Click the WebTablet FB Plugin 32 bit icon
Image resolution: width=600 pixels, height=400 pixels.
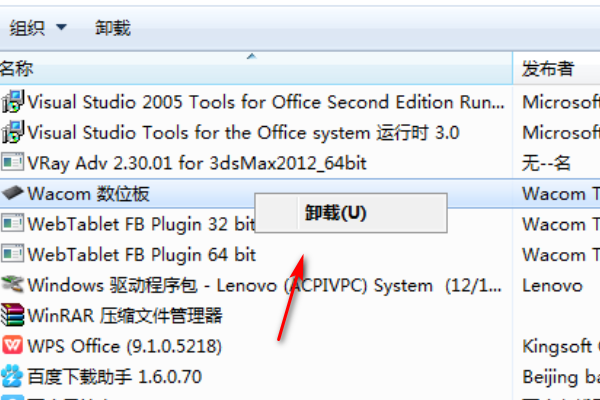13,224
